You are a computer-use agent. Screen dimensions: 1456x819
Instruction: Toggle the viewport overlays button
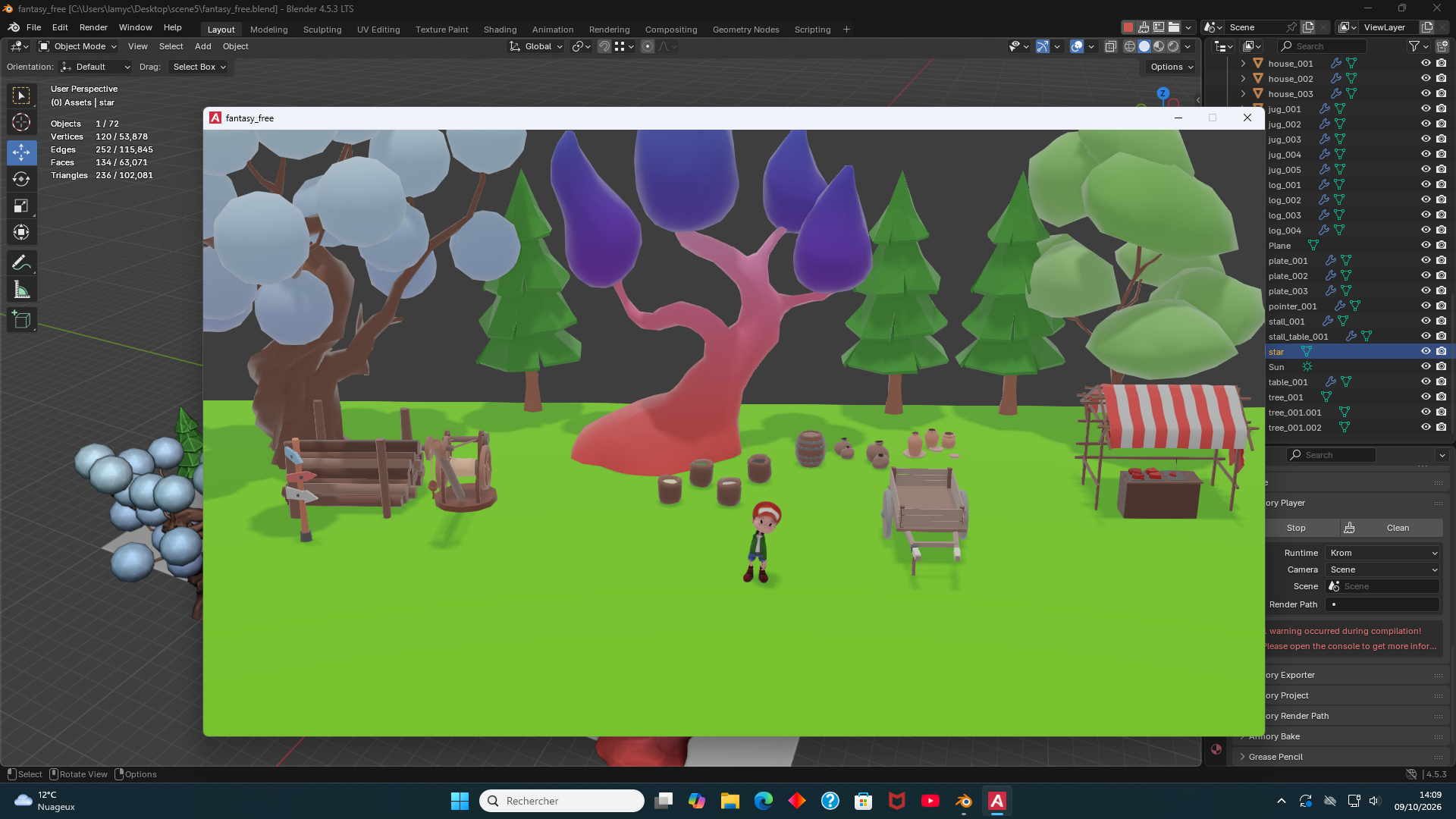pyautogui.click(x=1077, y=46)
